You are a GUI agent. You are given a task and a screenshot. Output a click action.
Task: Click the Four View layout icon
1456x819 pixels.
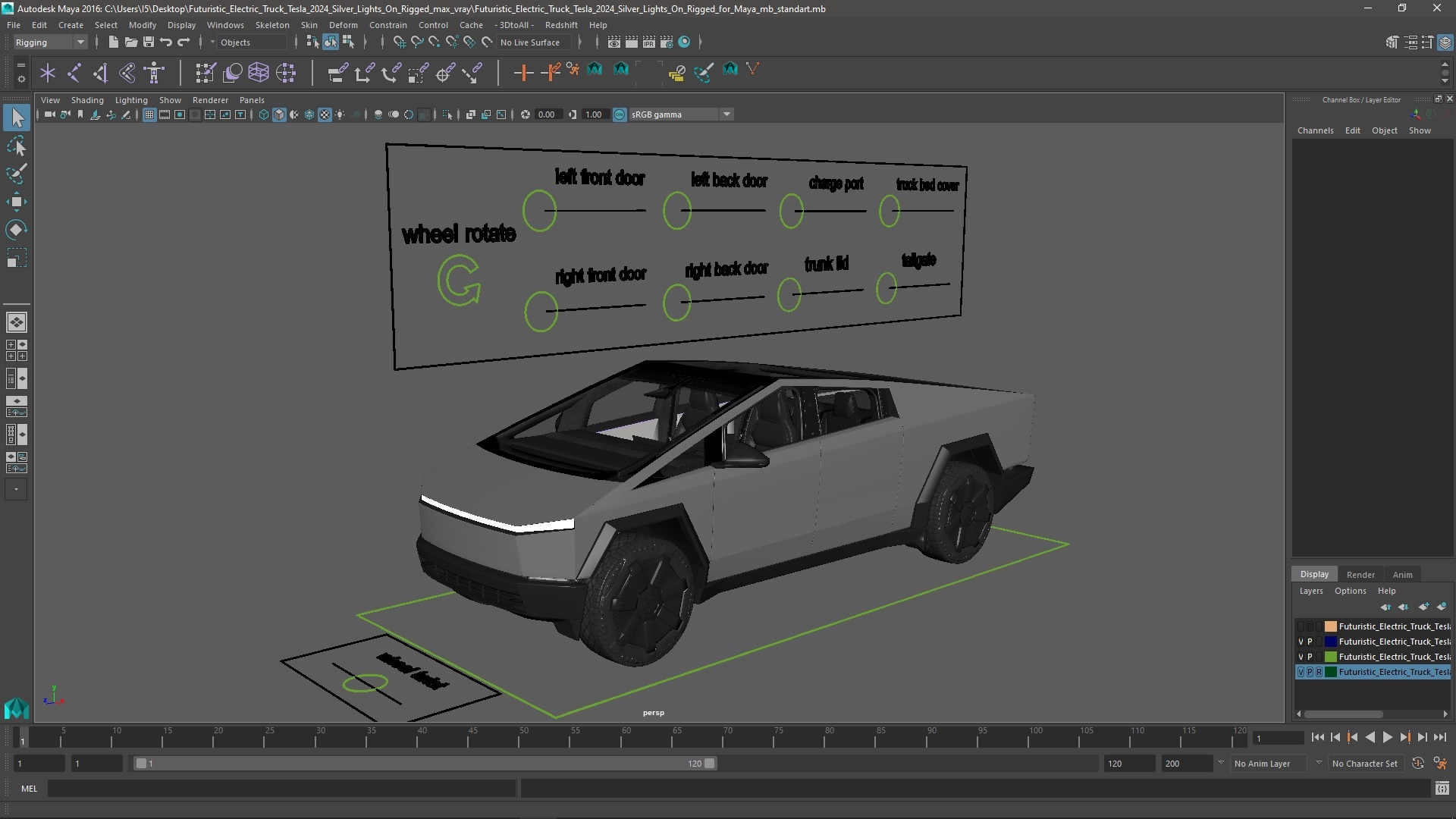tap(17, 350)
